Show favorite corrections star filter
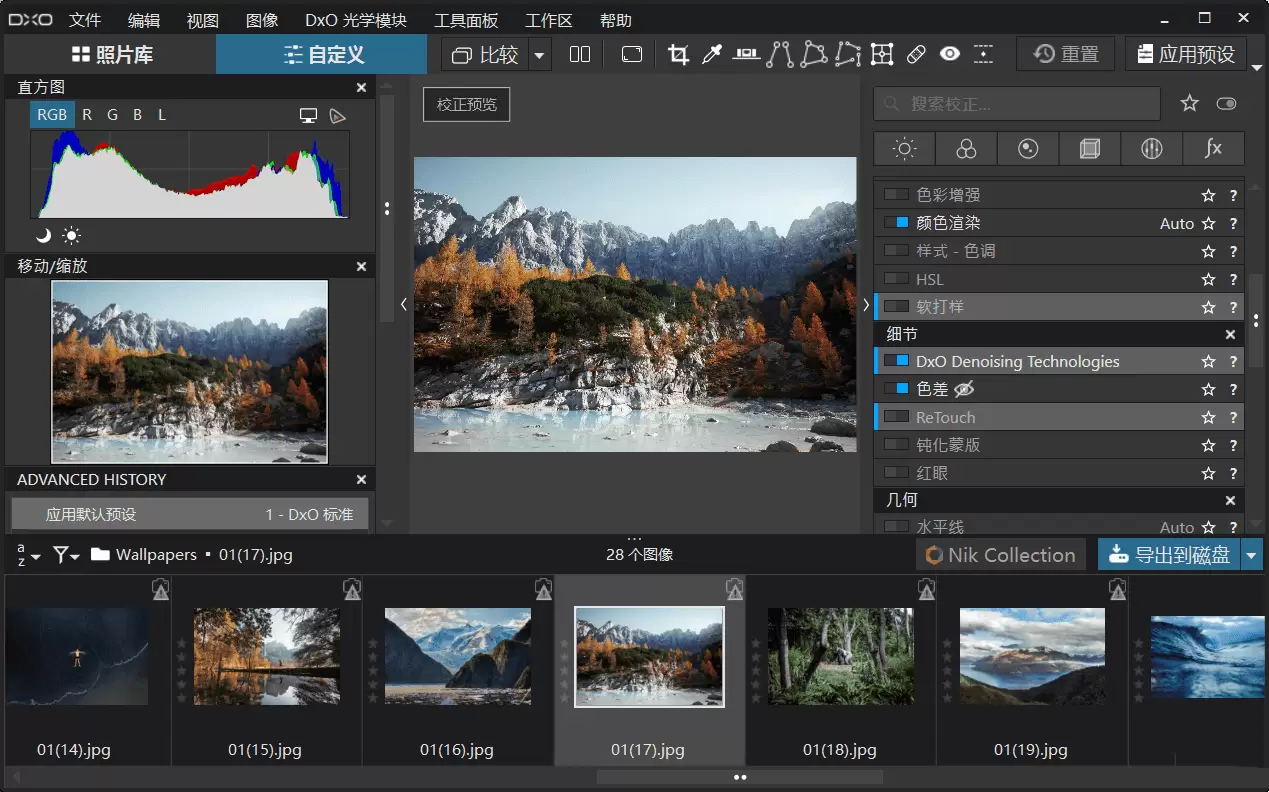1269x792 pixels. coord(1189,103)
